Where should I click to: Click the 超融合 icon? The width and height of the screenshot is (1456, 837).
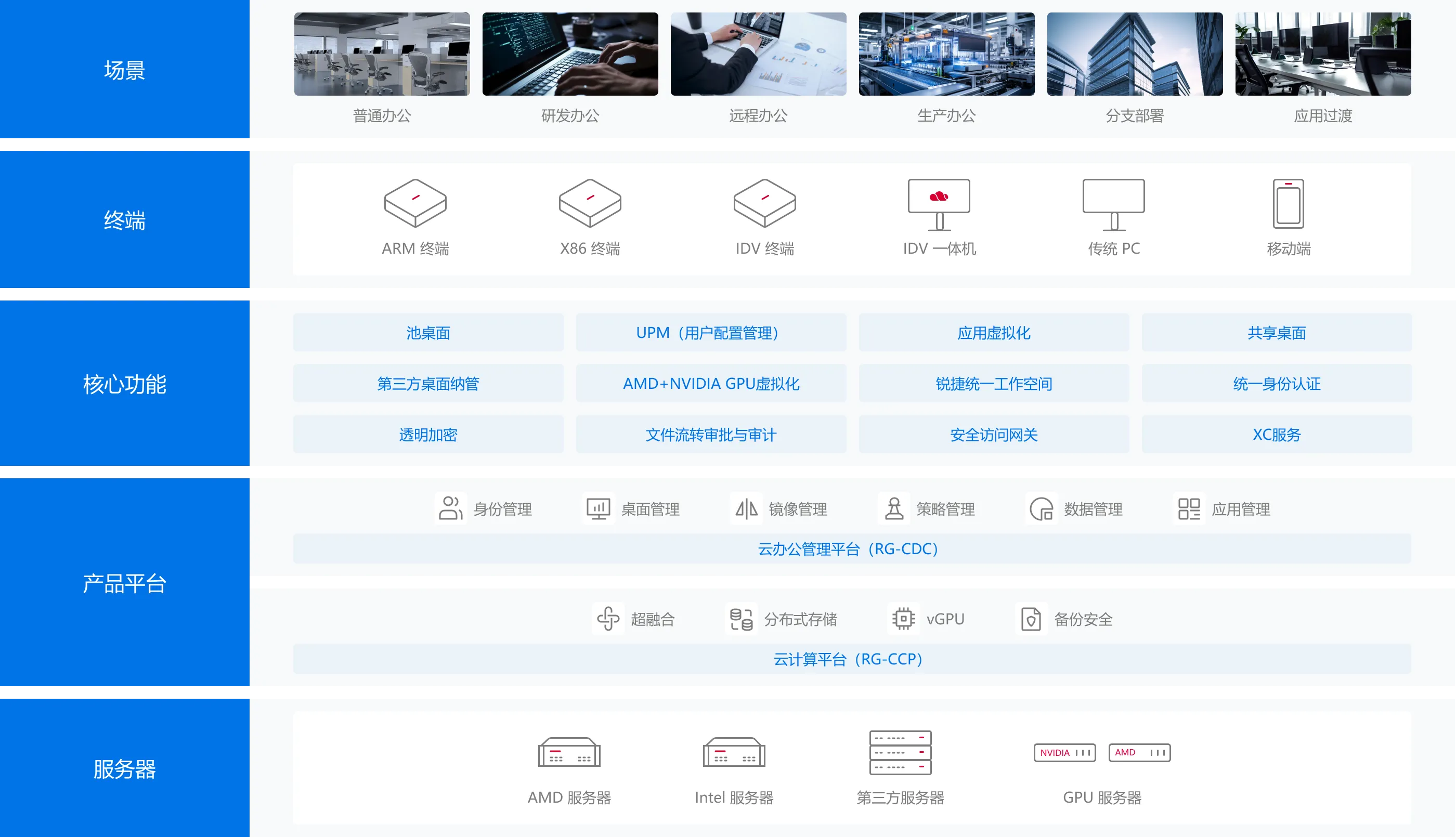point(607,619)
